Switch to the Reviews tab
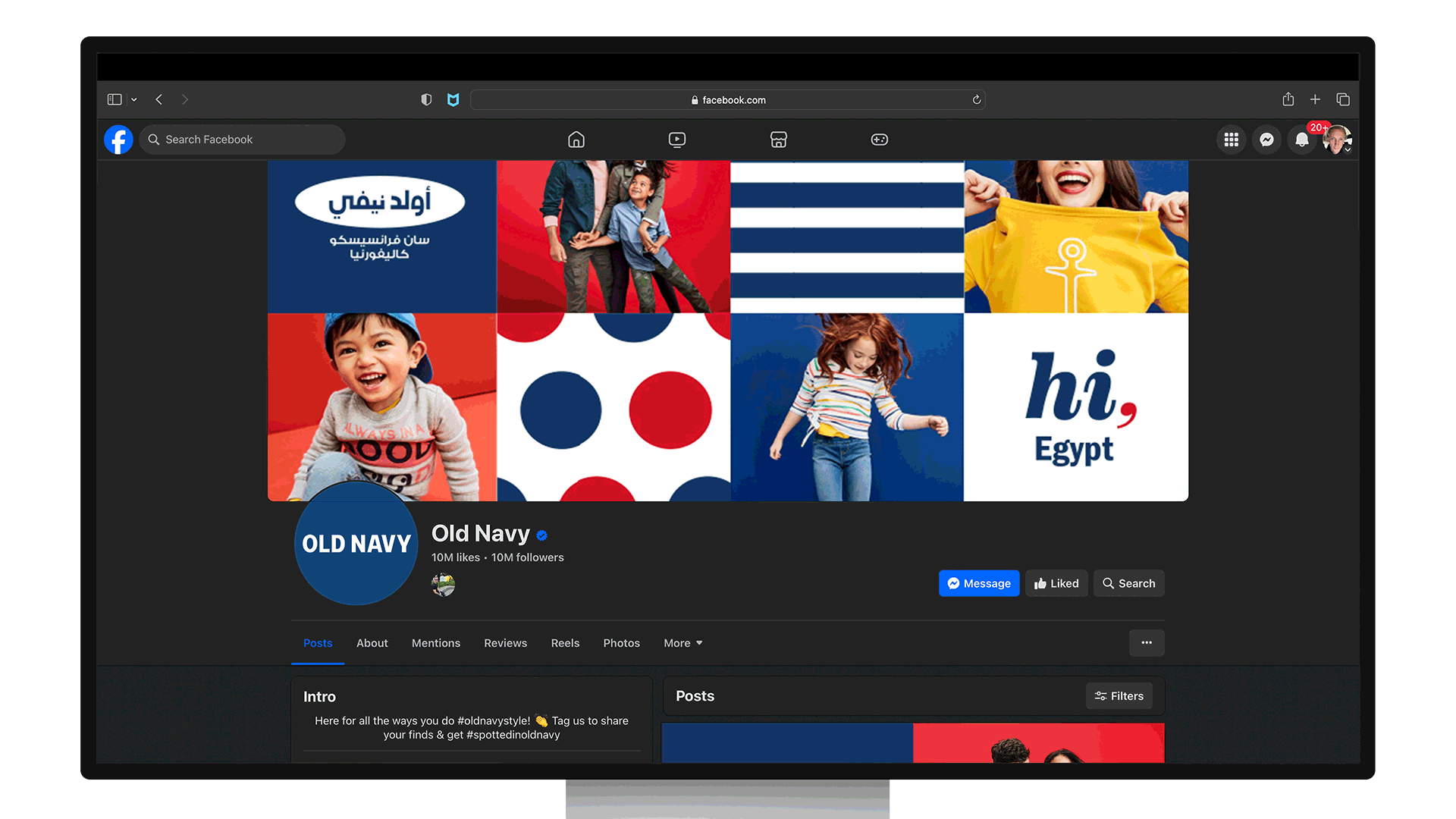Screen dimensions: 1456x819 click(505, 643)
